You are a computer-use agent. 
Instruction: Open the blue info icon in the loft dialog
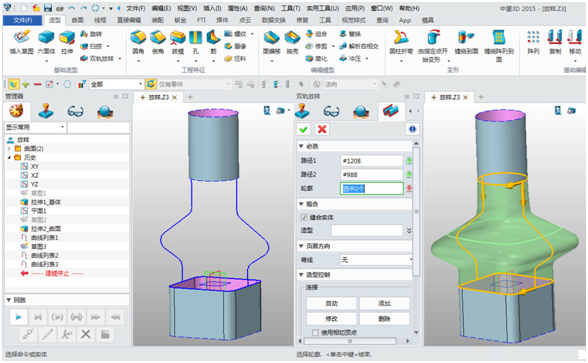click(x=412, y=129)
